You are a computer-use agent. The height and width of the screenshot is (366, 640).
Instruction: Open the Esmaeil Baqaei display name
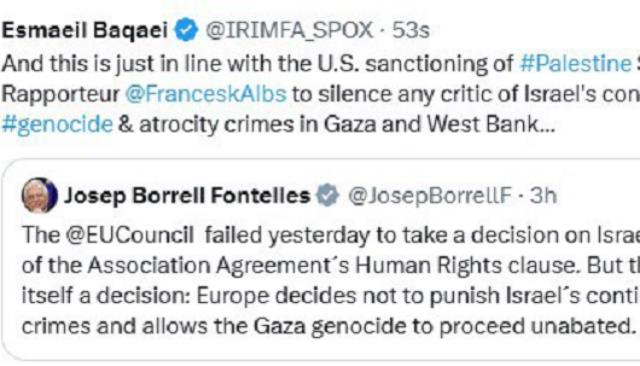[x=85, y=30]
